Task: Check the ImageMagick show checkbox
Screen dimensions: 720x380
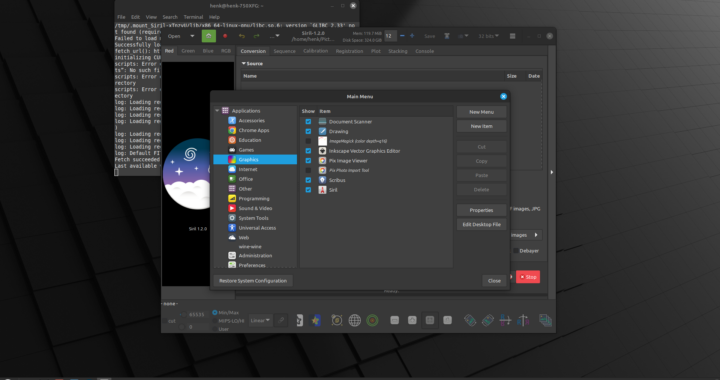Action: pos(308,141)
